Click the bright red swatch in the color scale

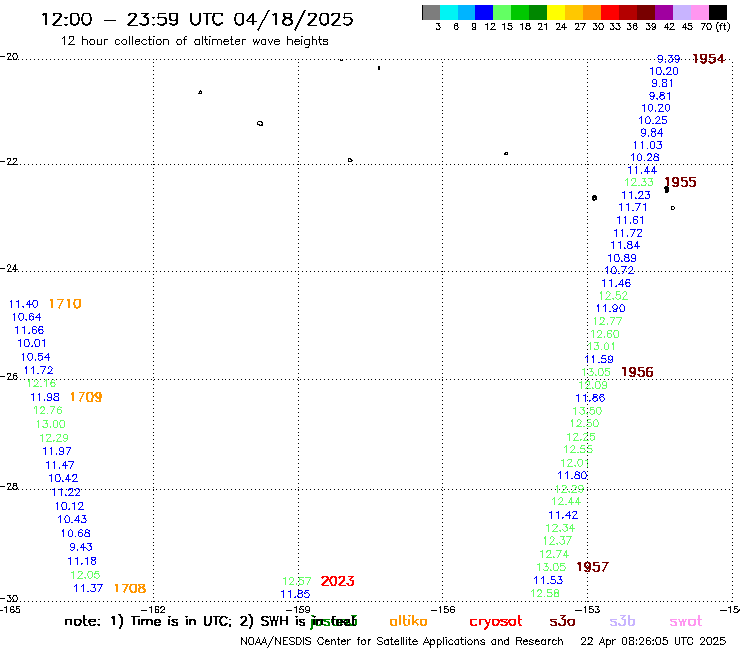tap(609, 12)
